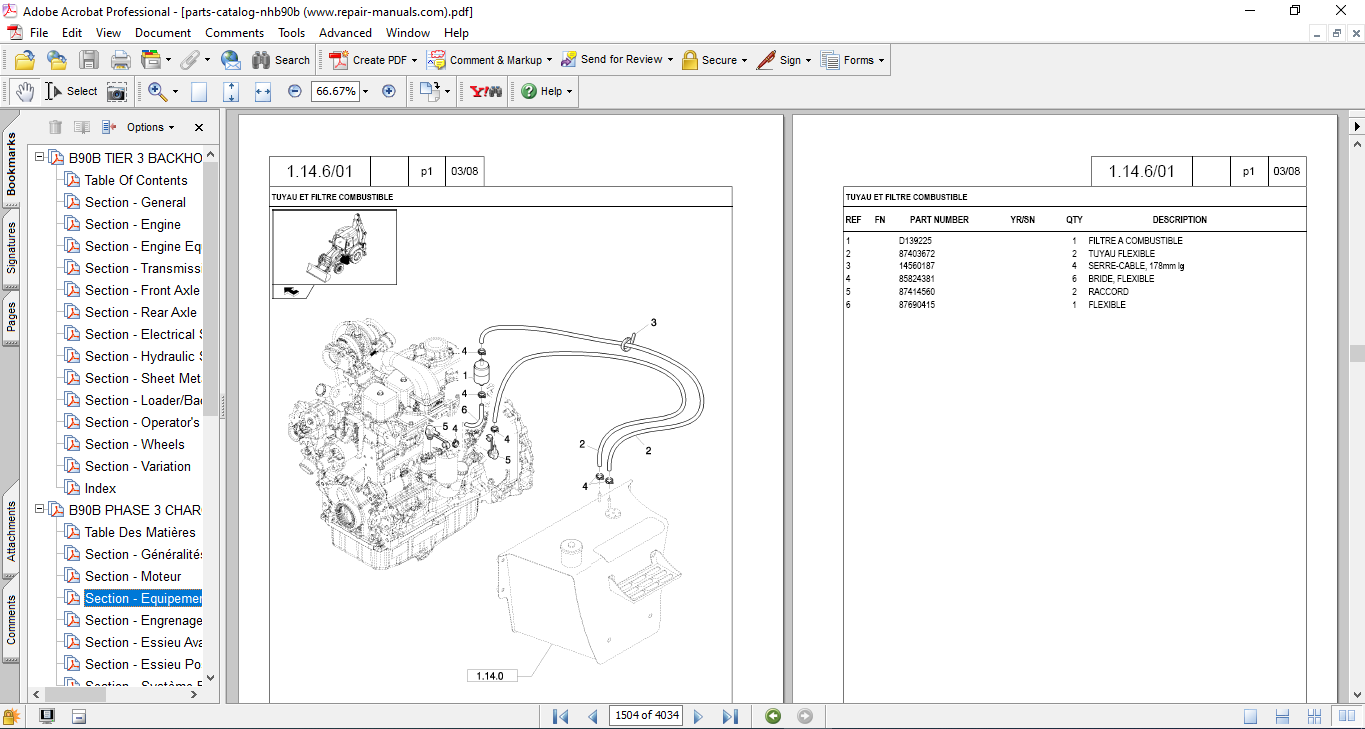1365x729 pixels.
Task: Go to the first page
Action: tap(561, 716)
